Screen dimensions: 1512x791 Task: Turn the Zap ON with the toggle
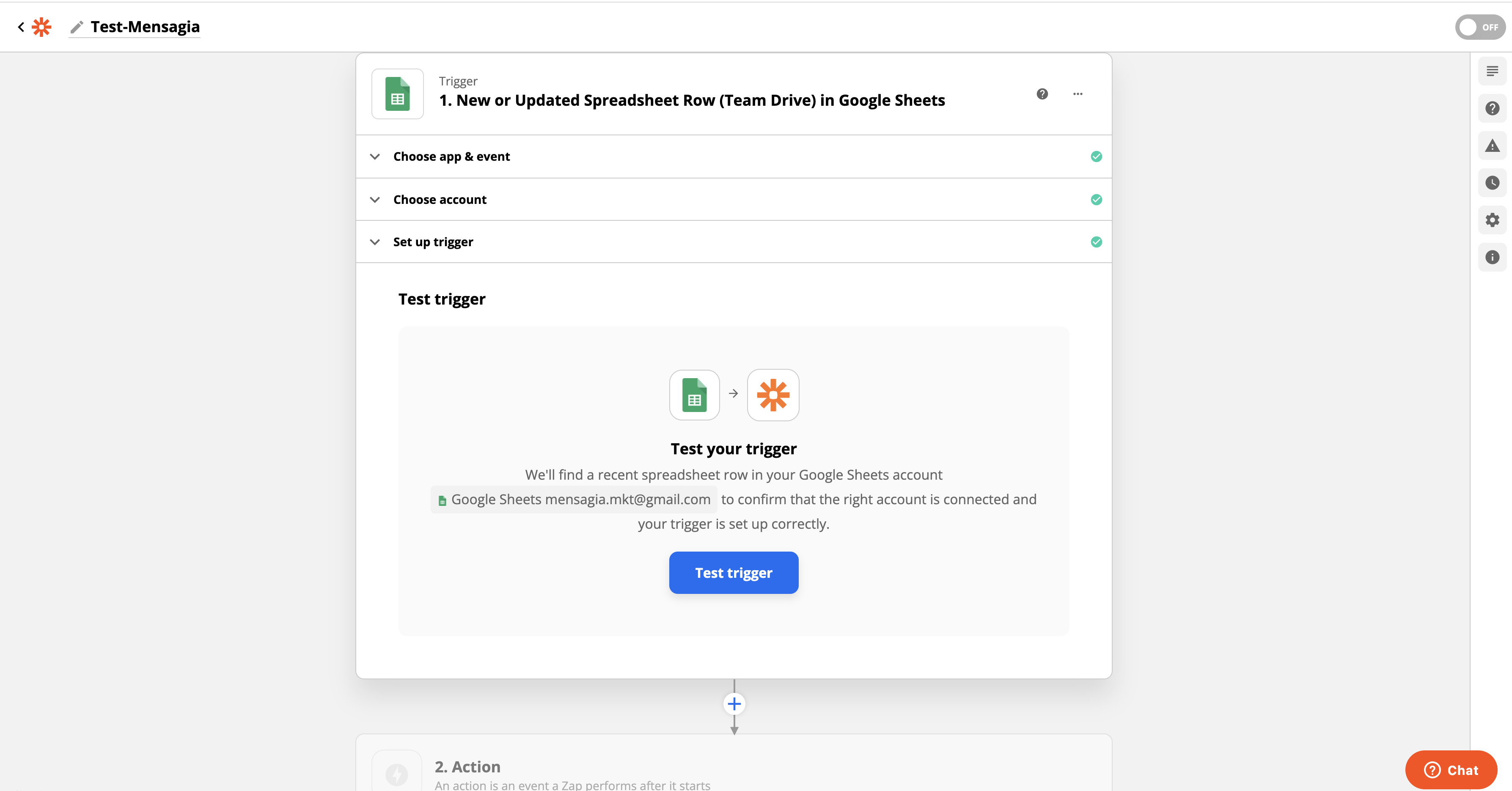[x=1480, y=27]
